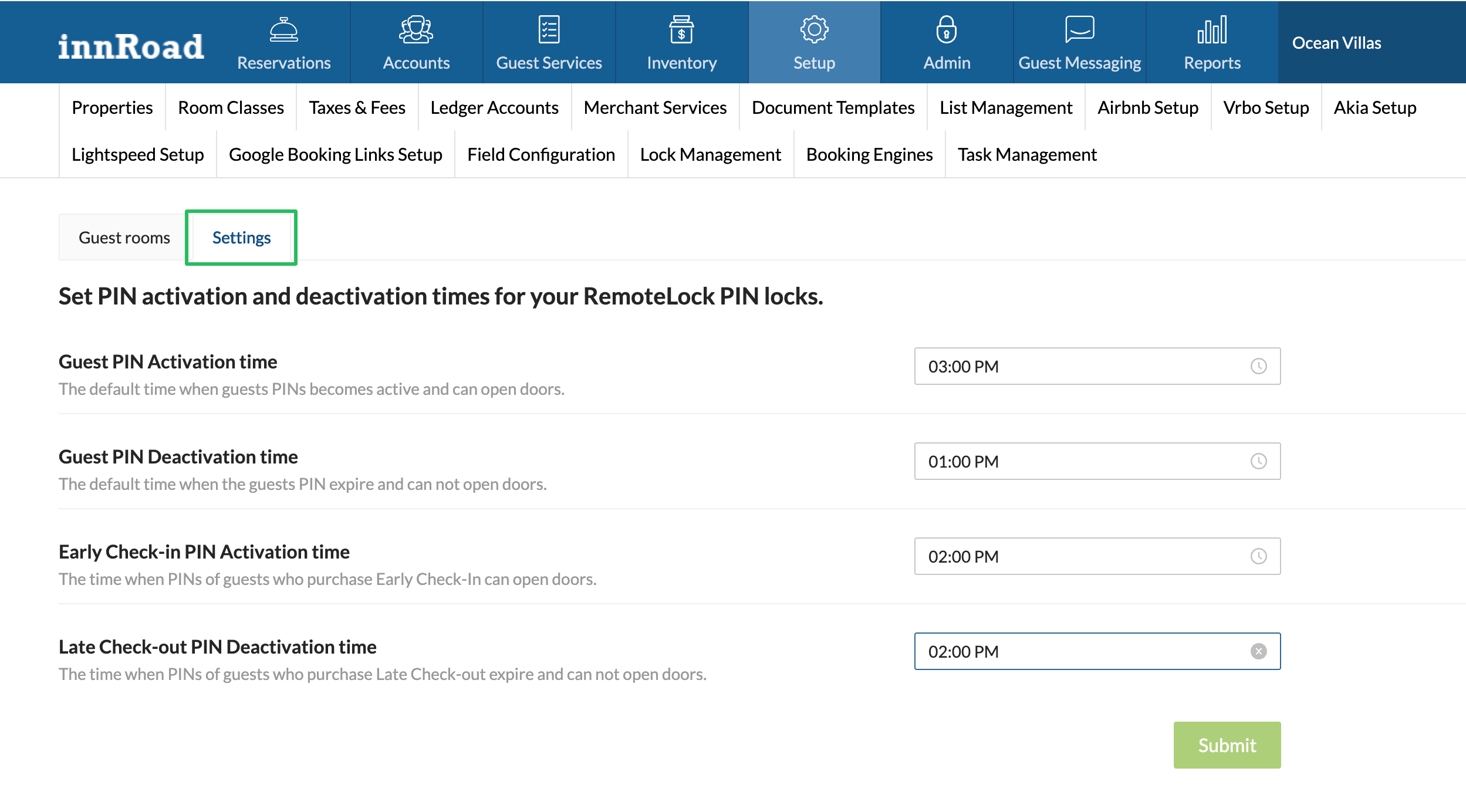Screen dimensions: 1466x812
Task: Open Accounts via its people icon
Action: pos(416,29)
